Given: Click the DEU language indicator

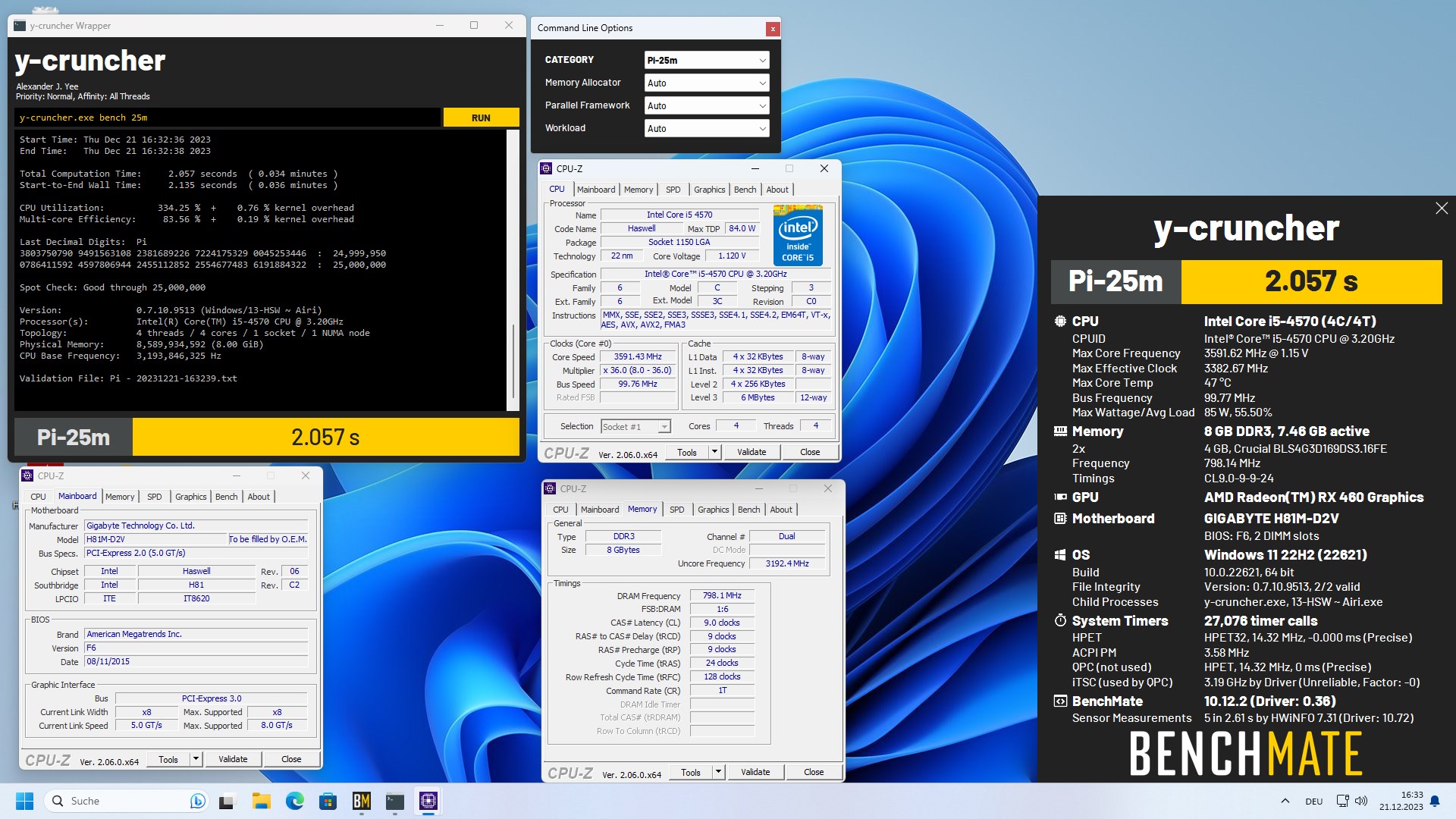Looking at the screenshot, I should coord(1313,802).
